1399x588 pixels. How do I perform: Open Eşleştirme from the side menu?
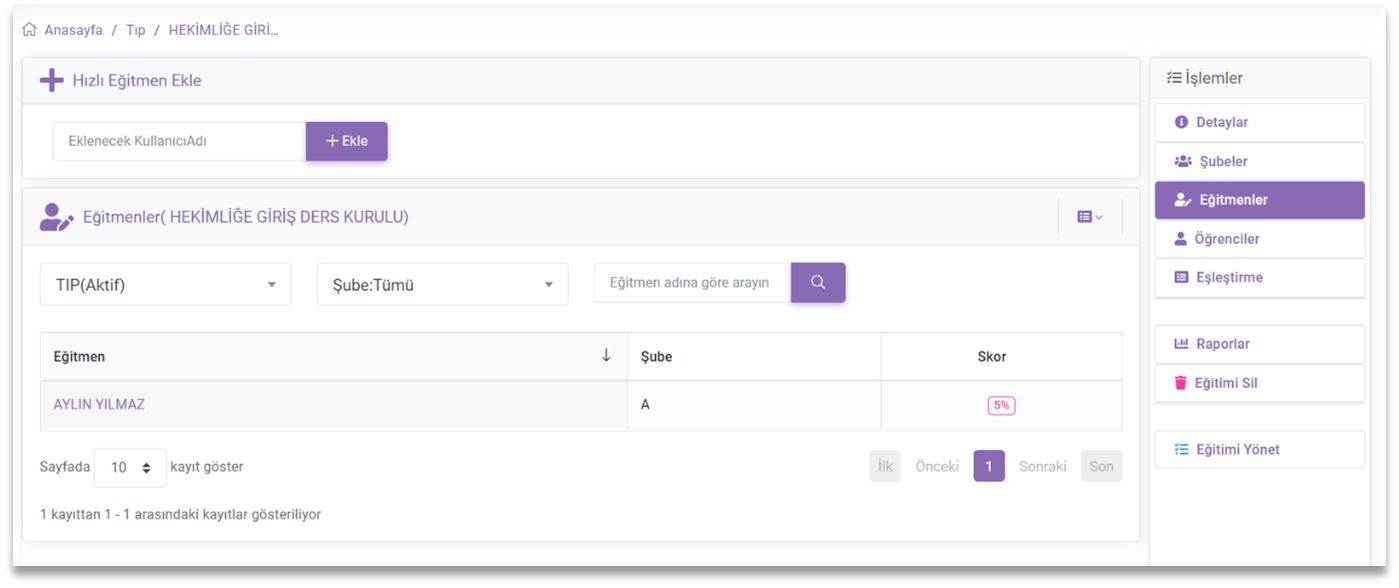pos(1259,277)
